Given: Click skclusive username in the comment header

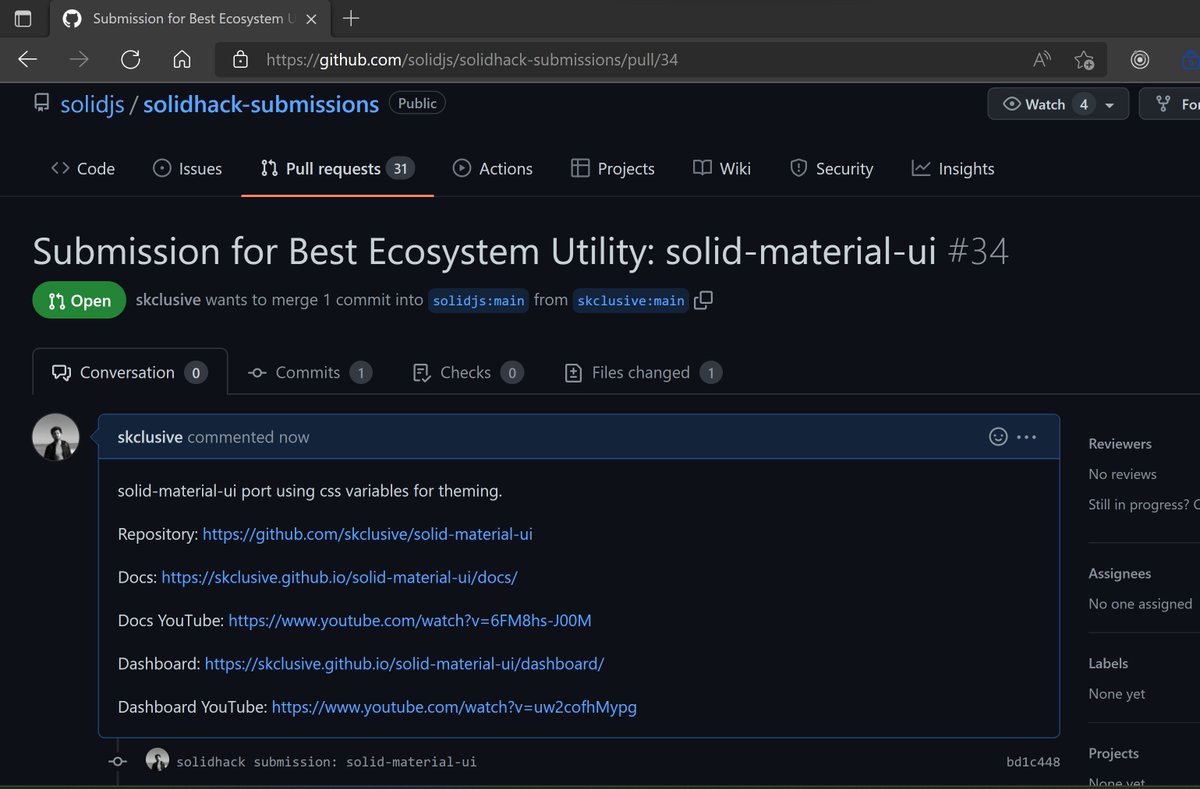Looking at the screenshot, I should click(150, 437).
